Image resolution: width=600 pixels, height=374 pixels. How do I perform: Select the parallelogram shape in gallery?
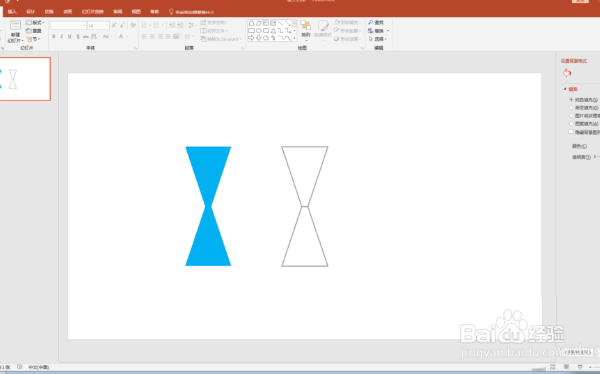point(259,23)
